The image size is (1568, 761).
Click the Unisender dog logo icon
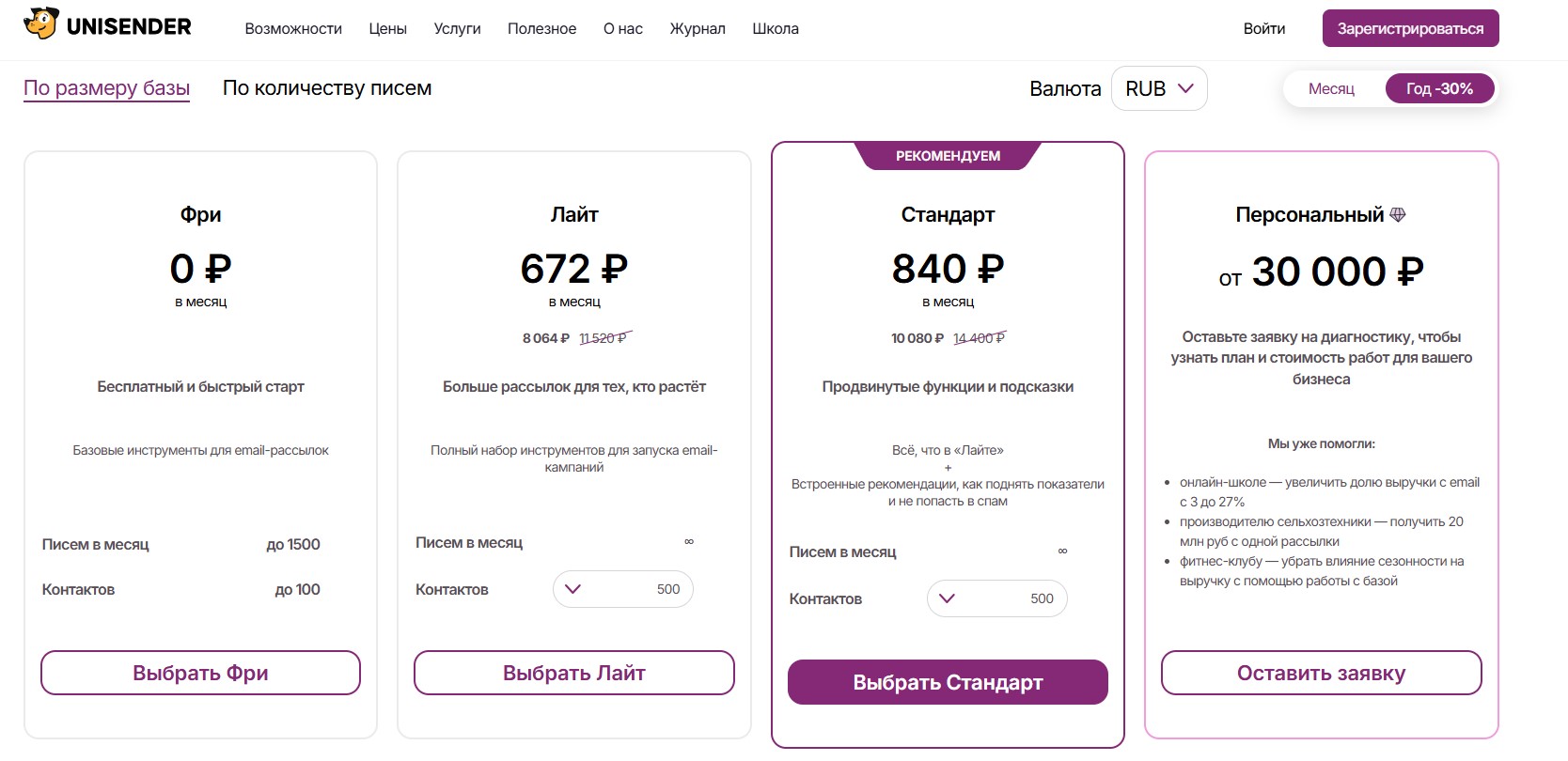41,24
